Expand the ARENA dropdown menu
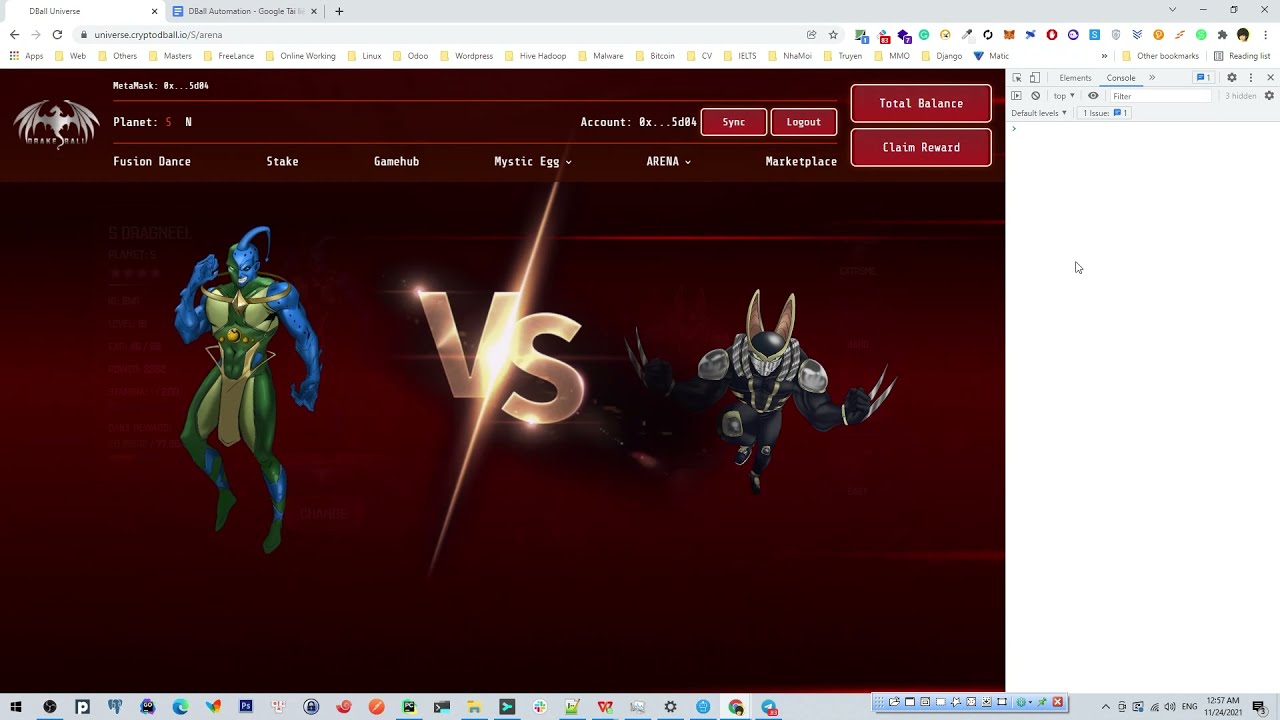 [668, 161]
